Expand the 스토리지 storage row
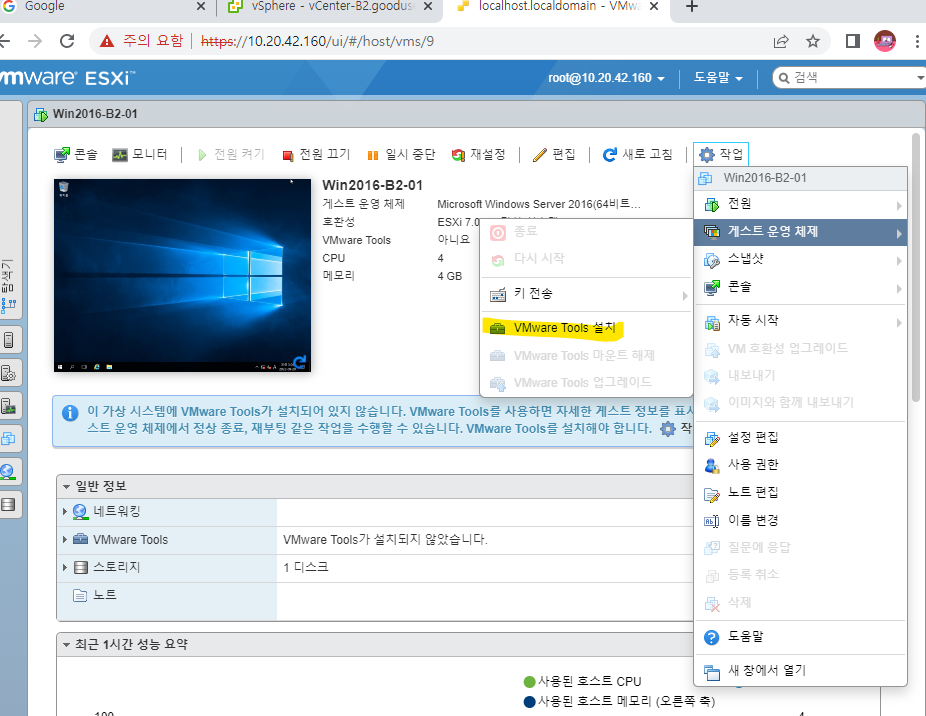The width and height of the screenshot is (926, 716). pos(65,567)
